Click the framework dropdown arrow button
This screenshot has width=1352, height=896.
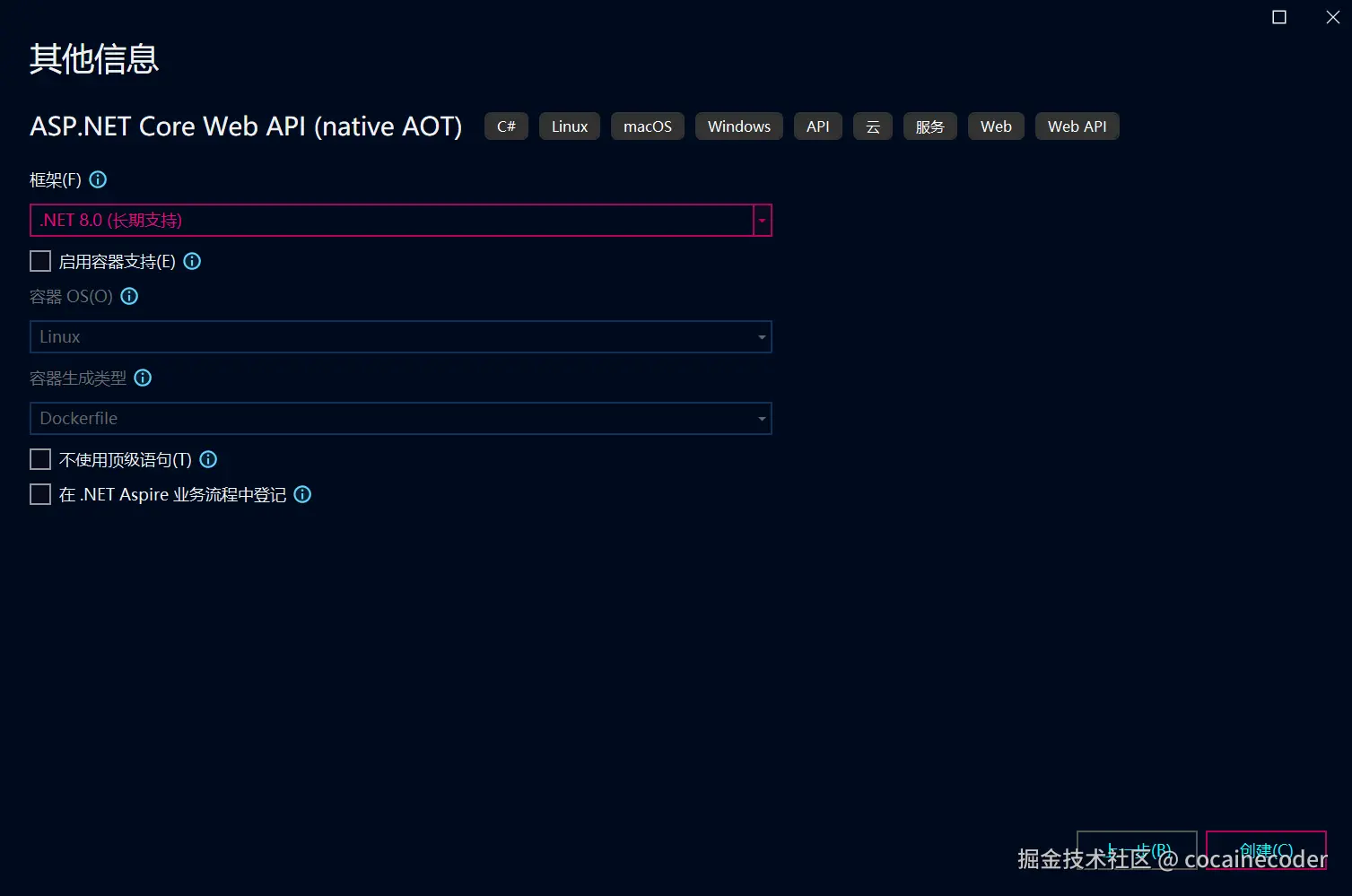tap(763, 221)
